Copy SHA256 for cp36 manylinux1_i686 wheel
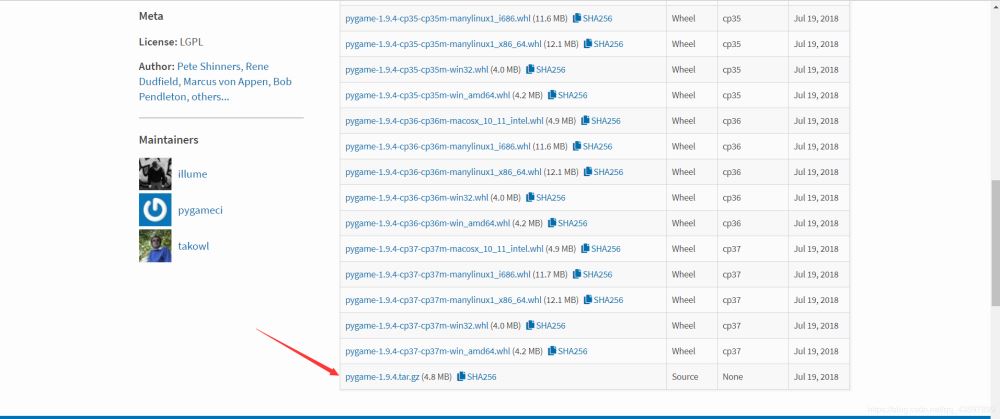Image resolution: width=1000 pixels, height=419 pixels. pos(592,146)
